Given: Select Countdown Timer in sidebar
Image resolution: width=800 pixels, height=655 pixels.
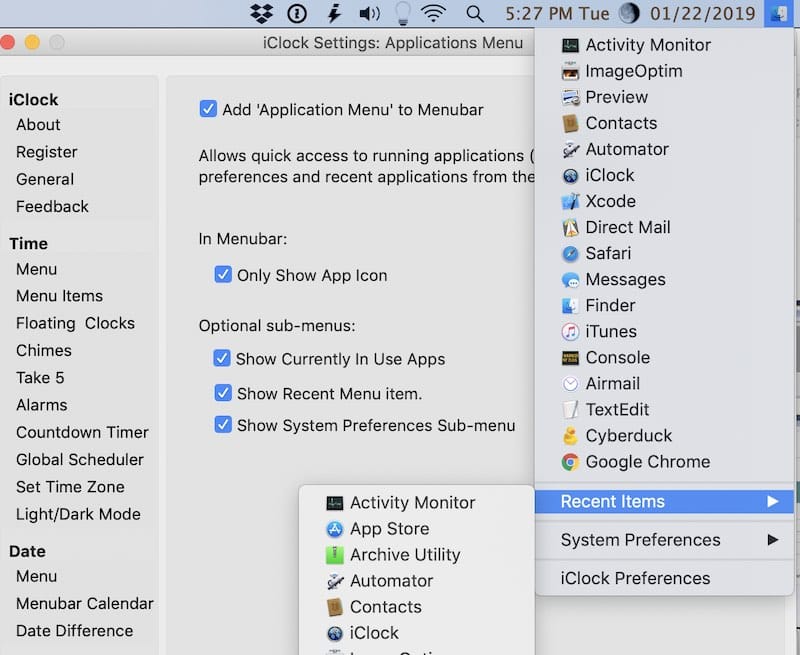Looking at the screenshot, I should (x=82, y=433).
